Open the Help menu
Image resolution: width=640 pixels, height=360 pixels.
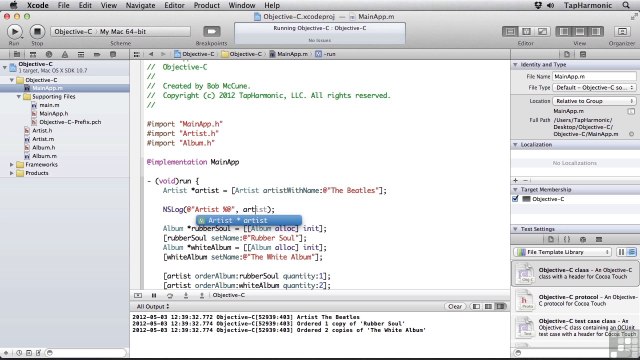click(272, 5)
